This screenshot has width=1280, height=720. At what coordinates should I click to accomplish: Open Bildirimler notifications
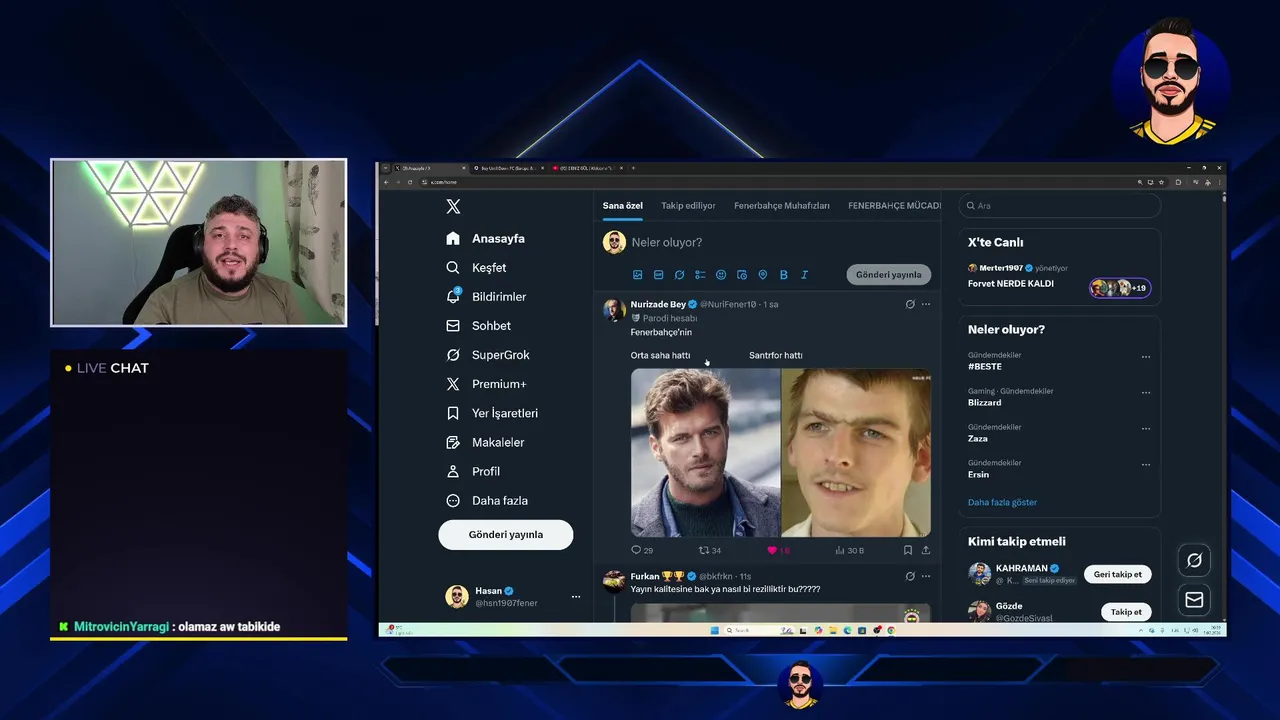click(x=485, y=297)
